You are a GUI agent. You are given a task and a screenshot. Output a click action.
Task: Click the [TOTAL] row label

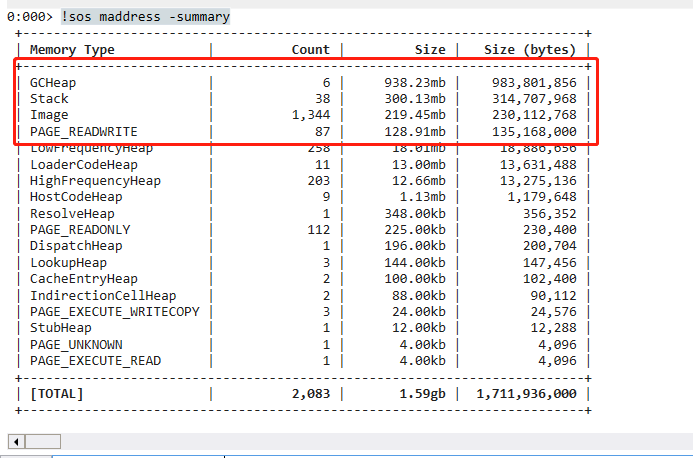57,394
